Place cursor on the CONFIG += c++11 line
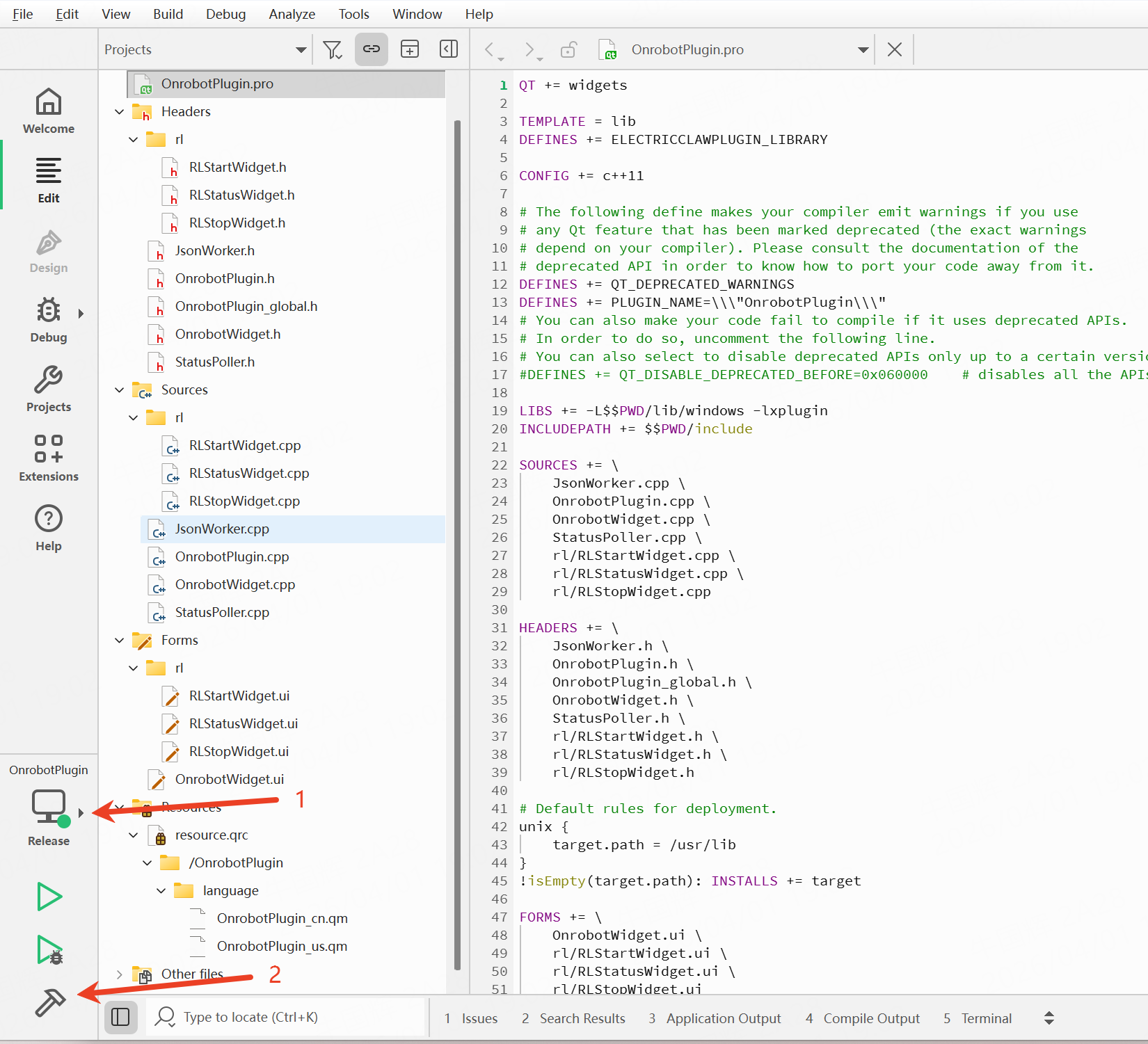The width and height of the screenshot is (1148, 1044). coord(582,175)
